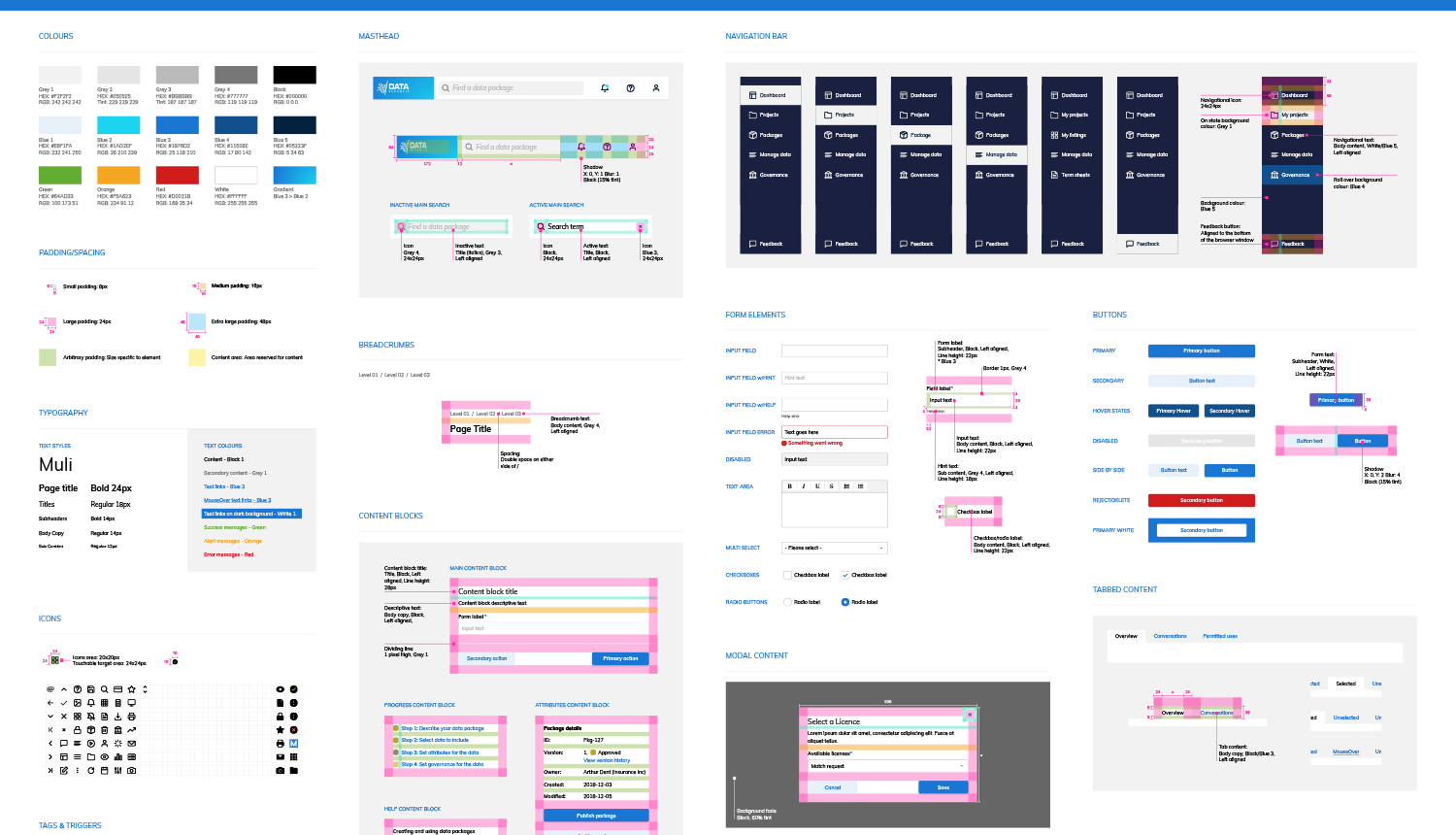The image size is (1456, 835).
Task: Open the 'Please select' multi select dropdown
Action: point(835,548)
